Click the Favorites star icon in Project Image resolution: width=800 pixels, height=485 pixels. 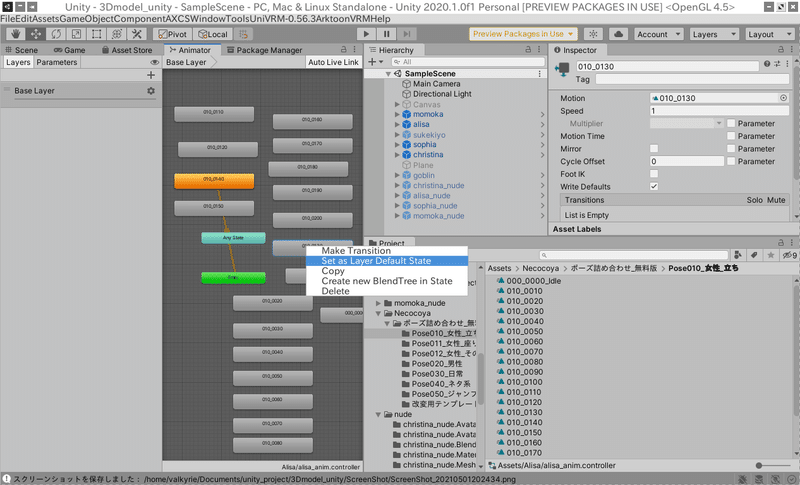[x=770, y=255]
